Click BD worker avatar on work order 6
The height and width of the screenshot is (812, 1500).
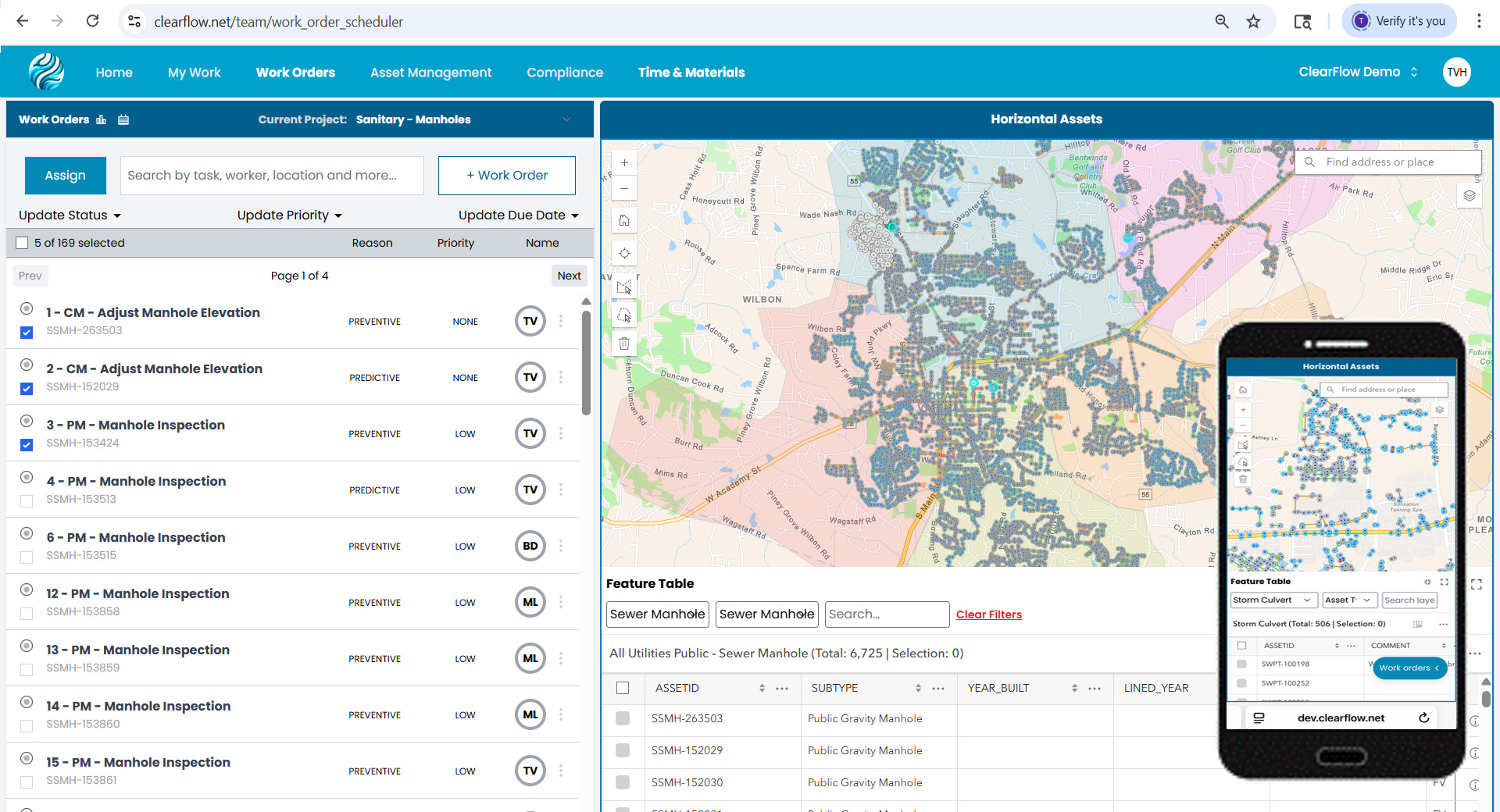pyautogui.click(x=530, y=546)
